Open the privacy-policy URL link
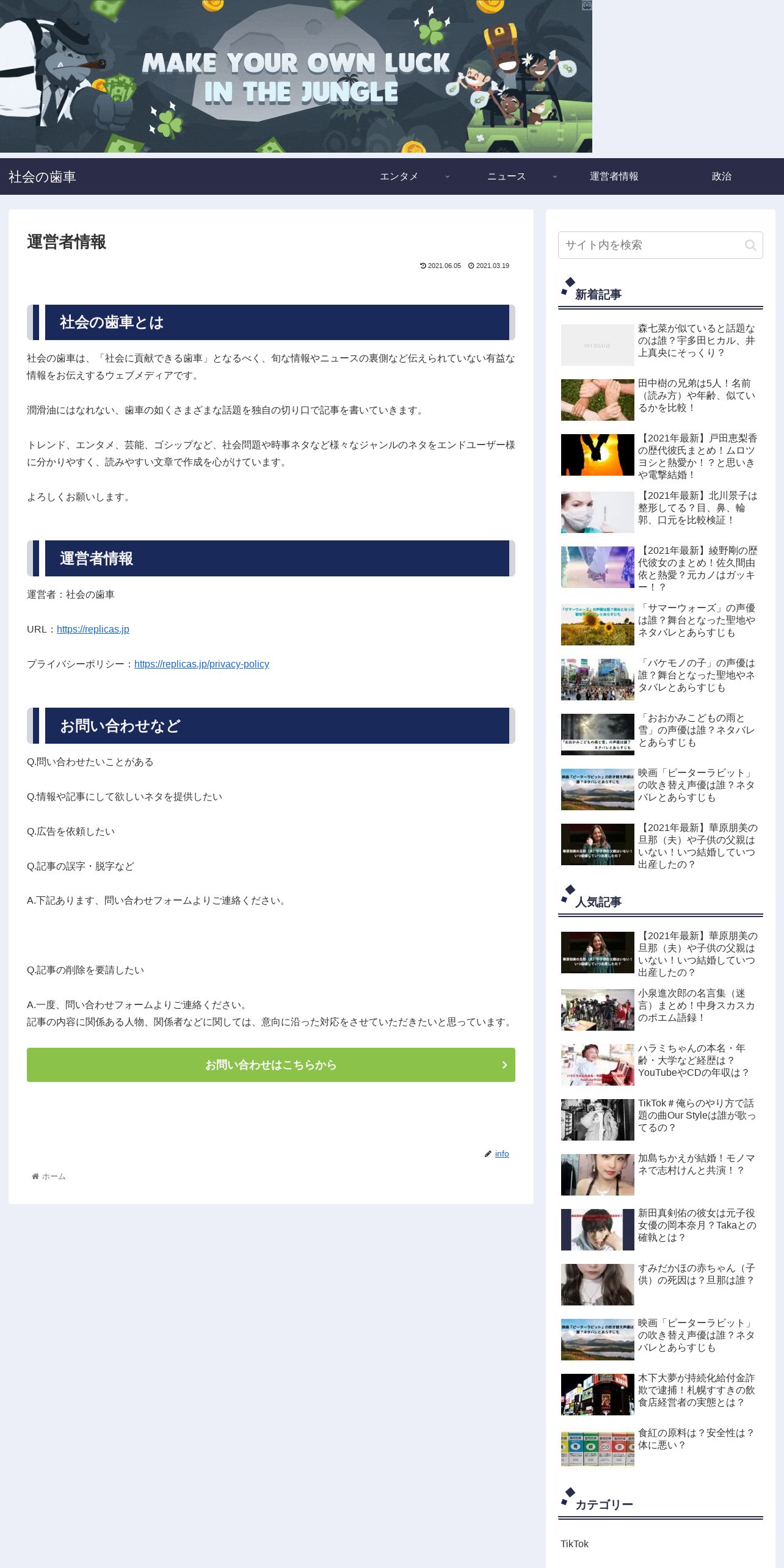 201,664
